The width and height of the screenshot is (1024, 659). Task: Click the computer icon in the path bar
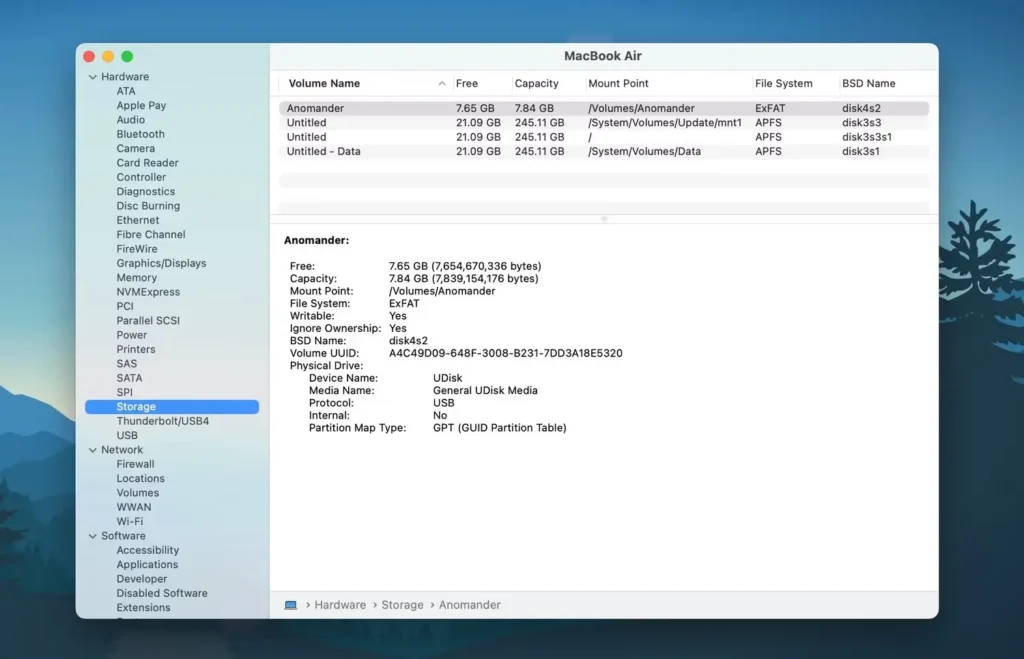pos(291,605)
